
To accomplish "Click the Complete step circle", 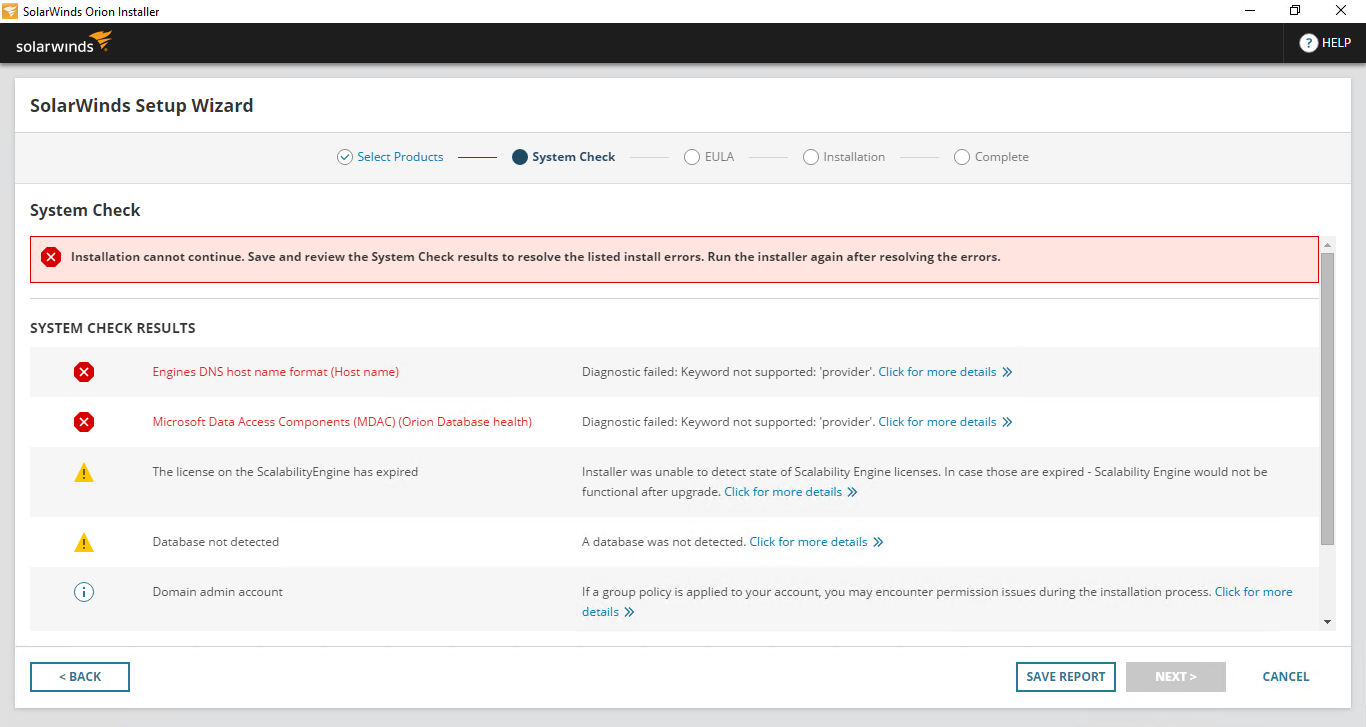I will tap(962, 157).
